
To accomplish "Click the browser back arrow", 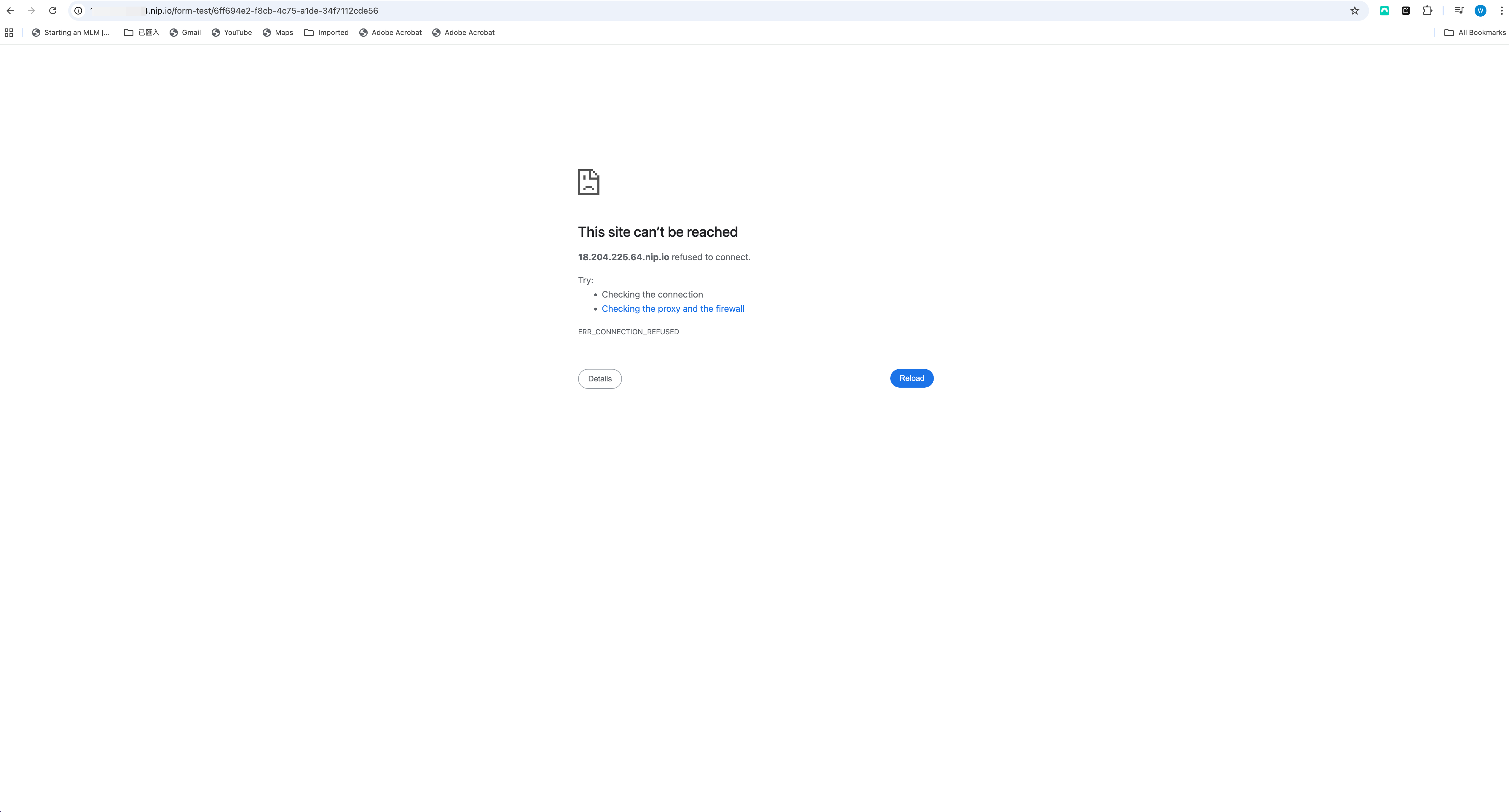I will point(10,11).
